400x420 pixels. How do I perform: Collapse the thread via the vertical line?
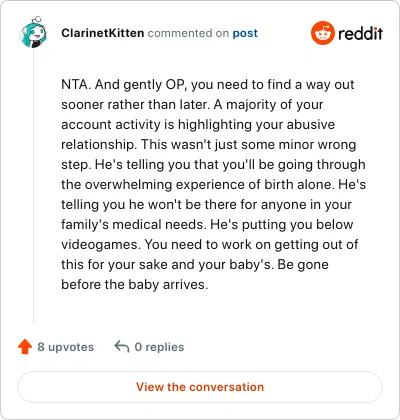(33, 187)
